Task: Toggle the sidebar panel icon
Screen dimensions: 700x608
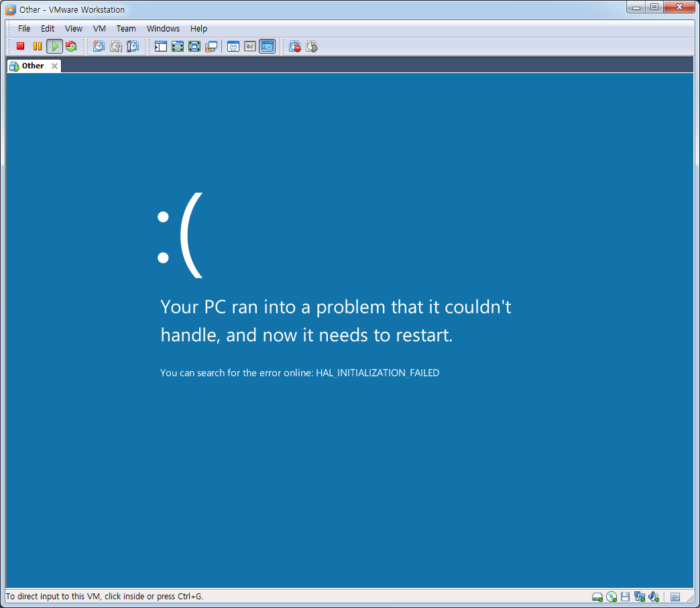Action: 160,46
